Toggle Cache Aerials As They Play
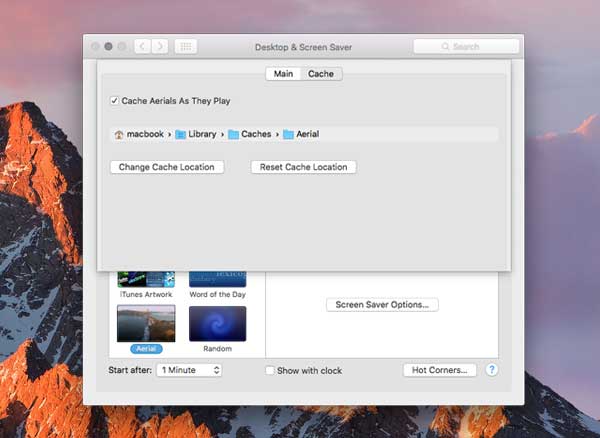 [x=114, y=101]
